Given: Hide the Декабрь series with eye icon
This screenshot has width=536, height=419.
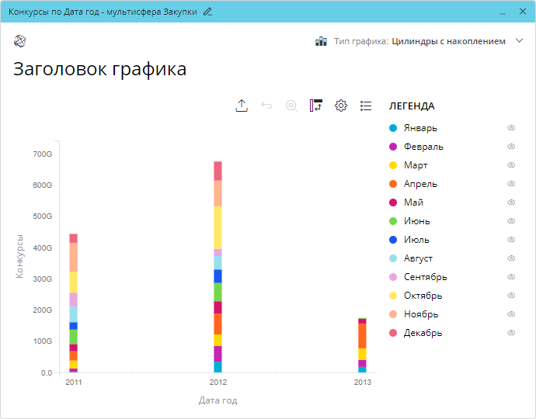Looking at the screenshot, I should pos(511,333).
